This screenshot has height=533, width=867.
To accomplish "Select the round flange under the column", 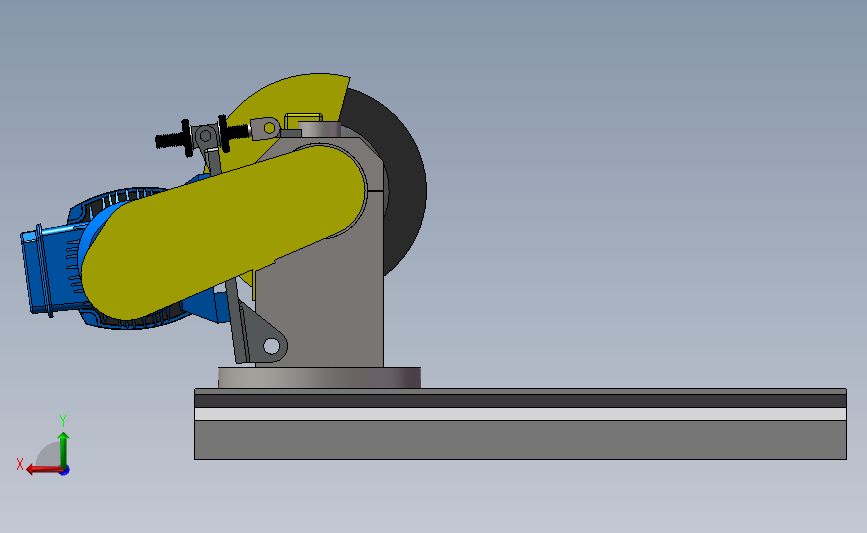I will 320,377.
